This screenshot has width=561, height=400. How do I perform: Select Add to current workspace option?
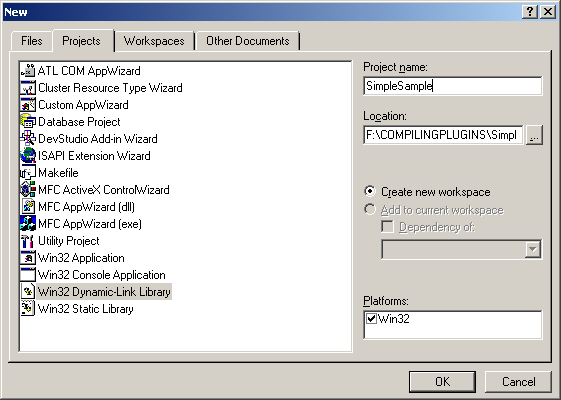[x=370, y=209]
